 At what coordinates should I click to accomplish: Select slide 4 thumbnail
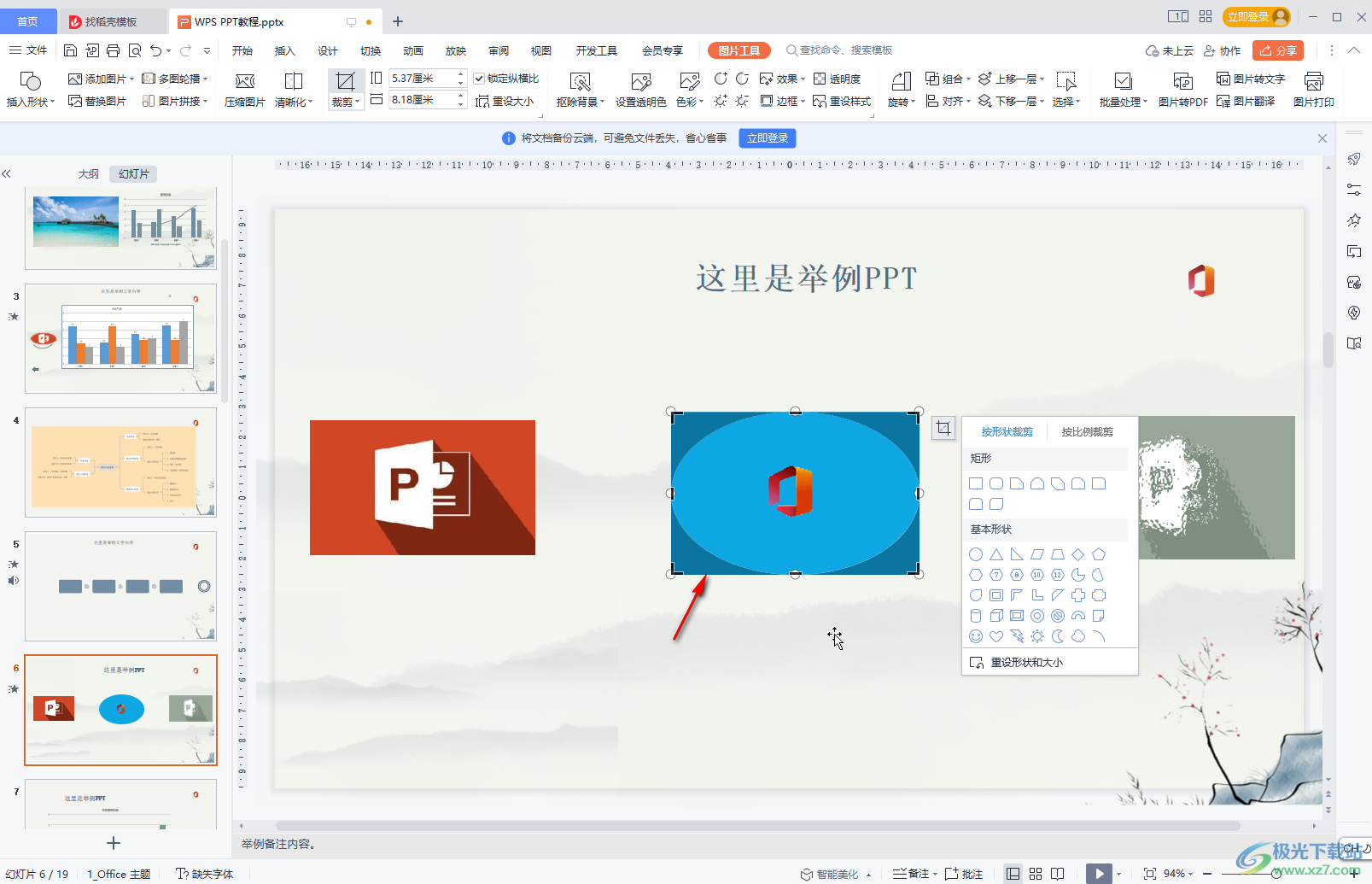pos(120,462)
